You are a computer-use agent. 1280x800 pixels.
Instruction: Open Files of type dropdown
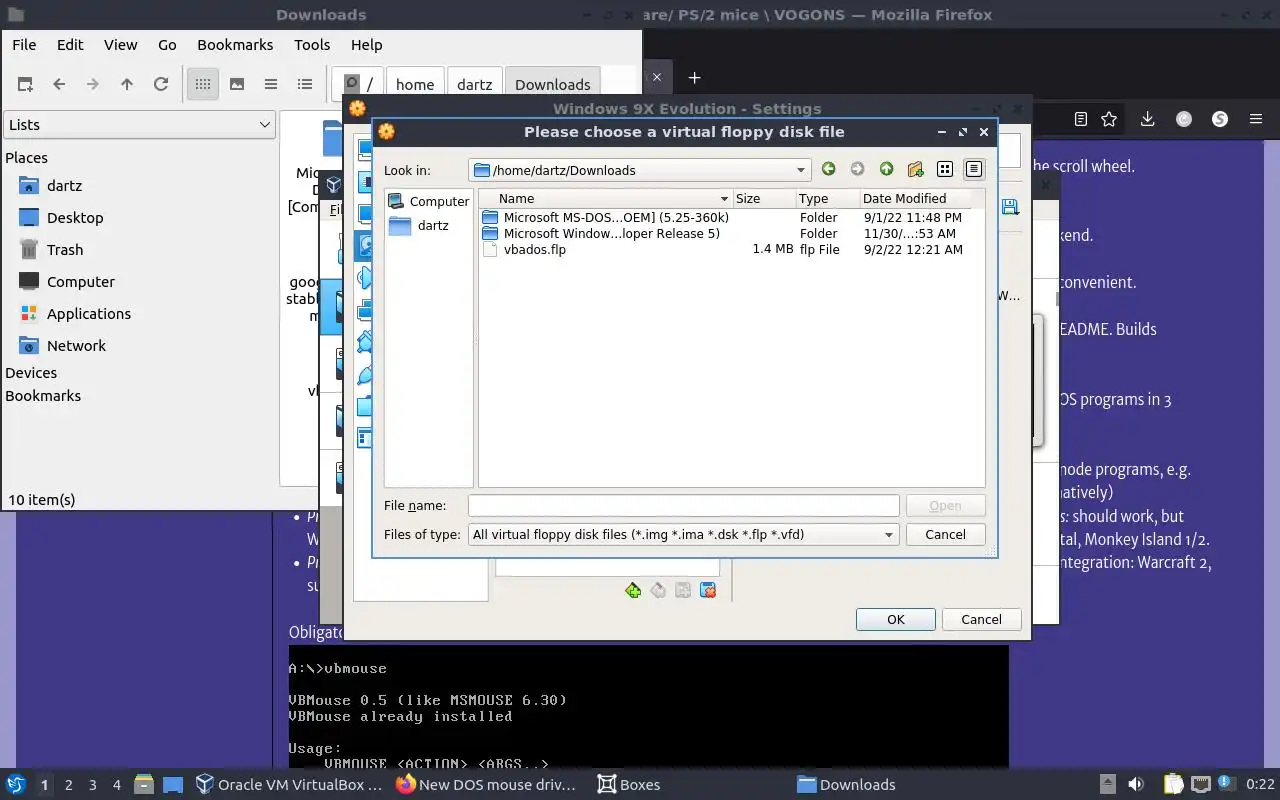coord(683,535)
